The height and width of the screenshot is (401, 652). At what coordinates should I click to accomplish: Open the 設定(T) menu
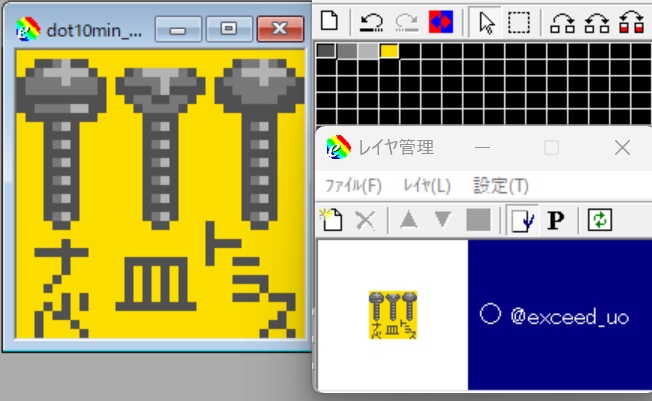(x=501, y=186)
